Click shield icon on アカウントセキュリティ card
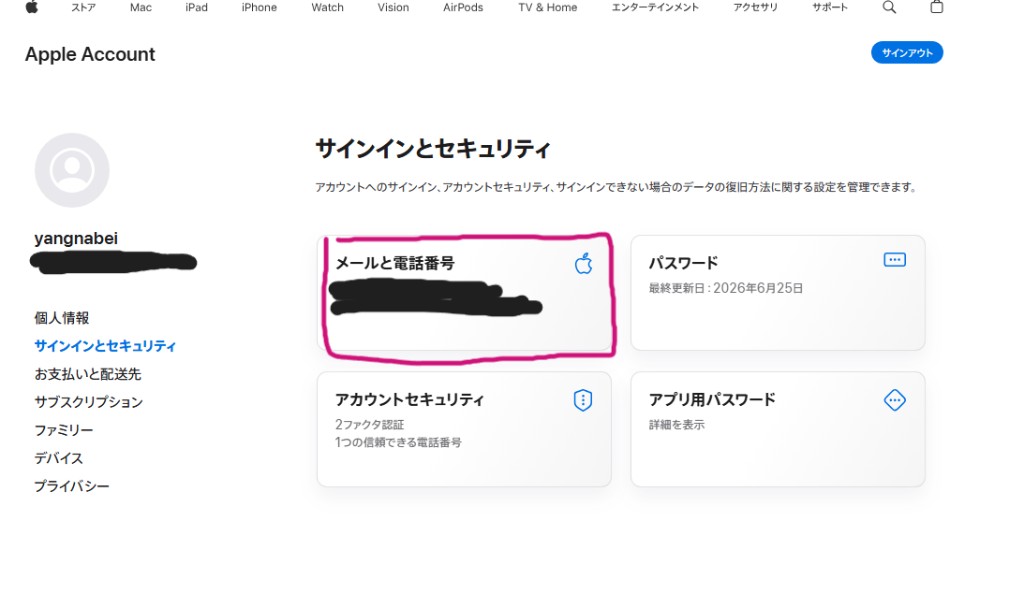Viewport: 1024px width, 608px height. click(x=583, y=400)
